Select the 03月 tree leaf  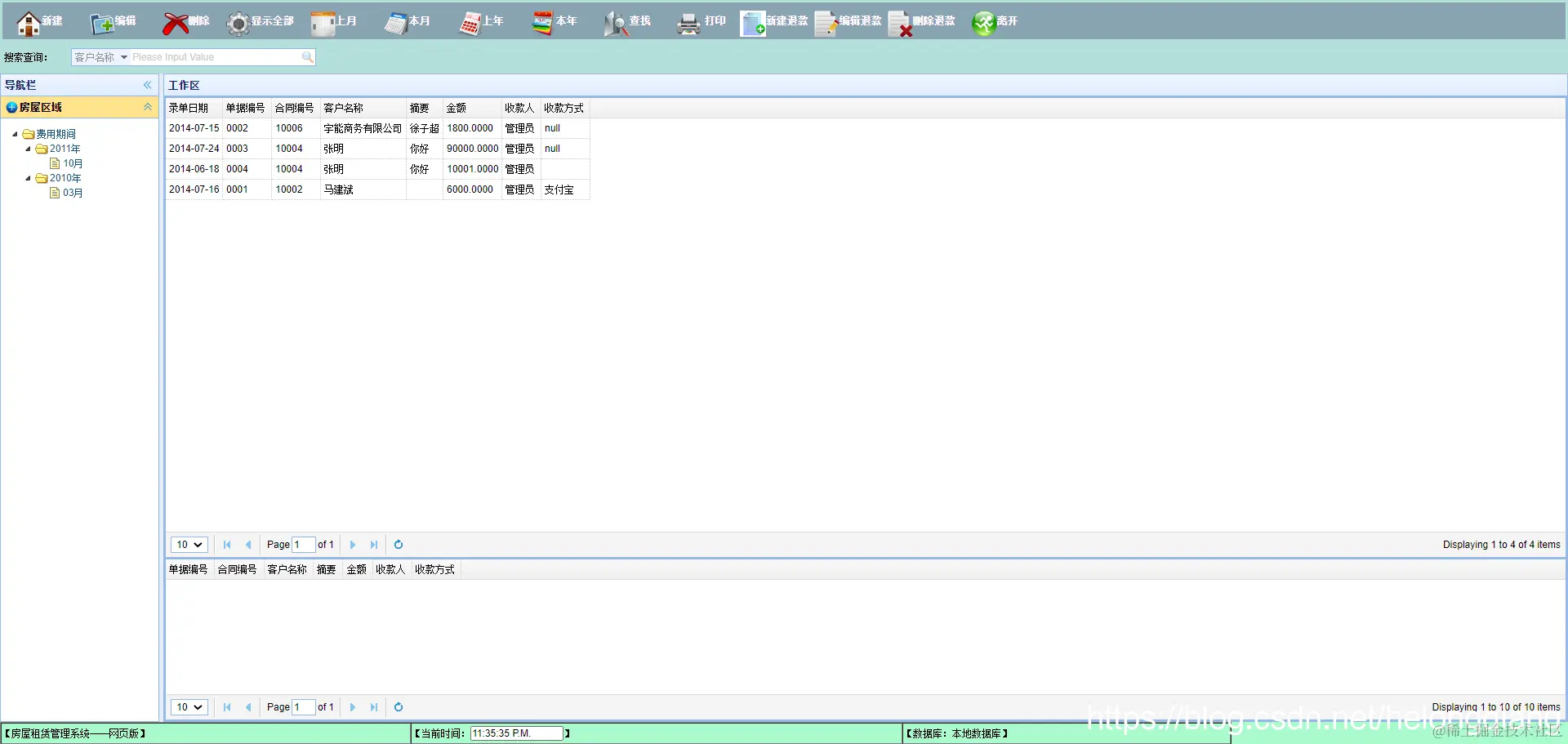click(73, 193)
